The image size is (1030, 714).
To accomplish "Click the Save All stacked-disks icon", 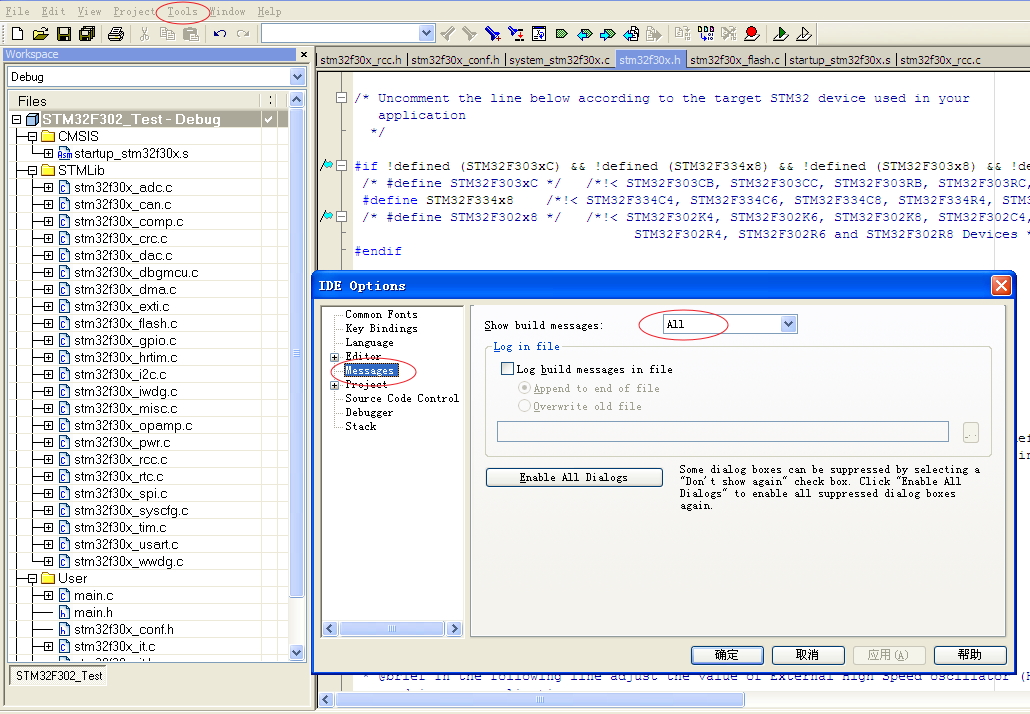I will (x=87, y=34).
